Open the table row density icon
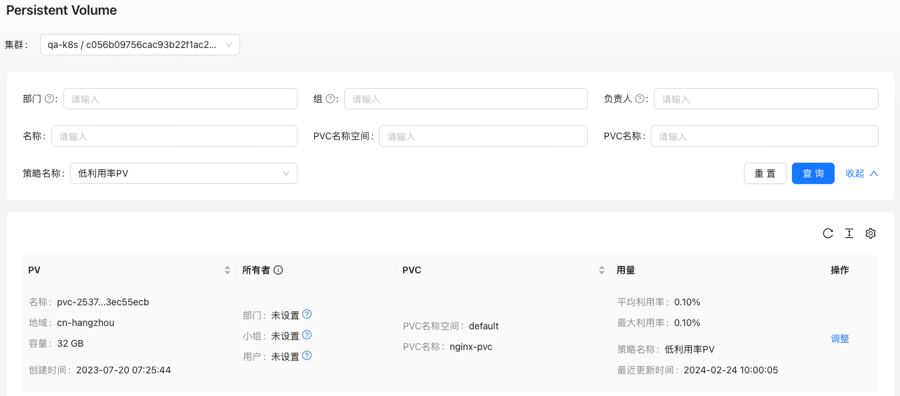Screen dimensions: 900x396 849,233
